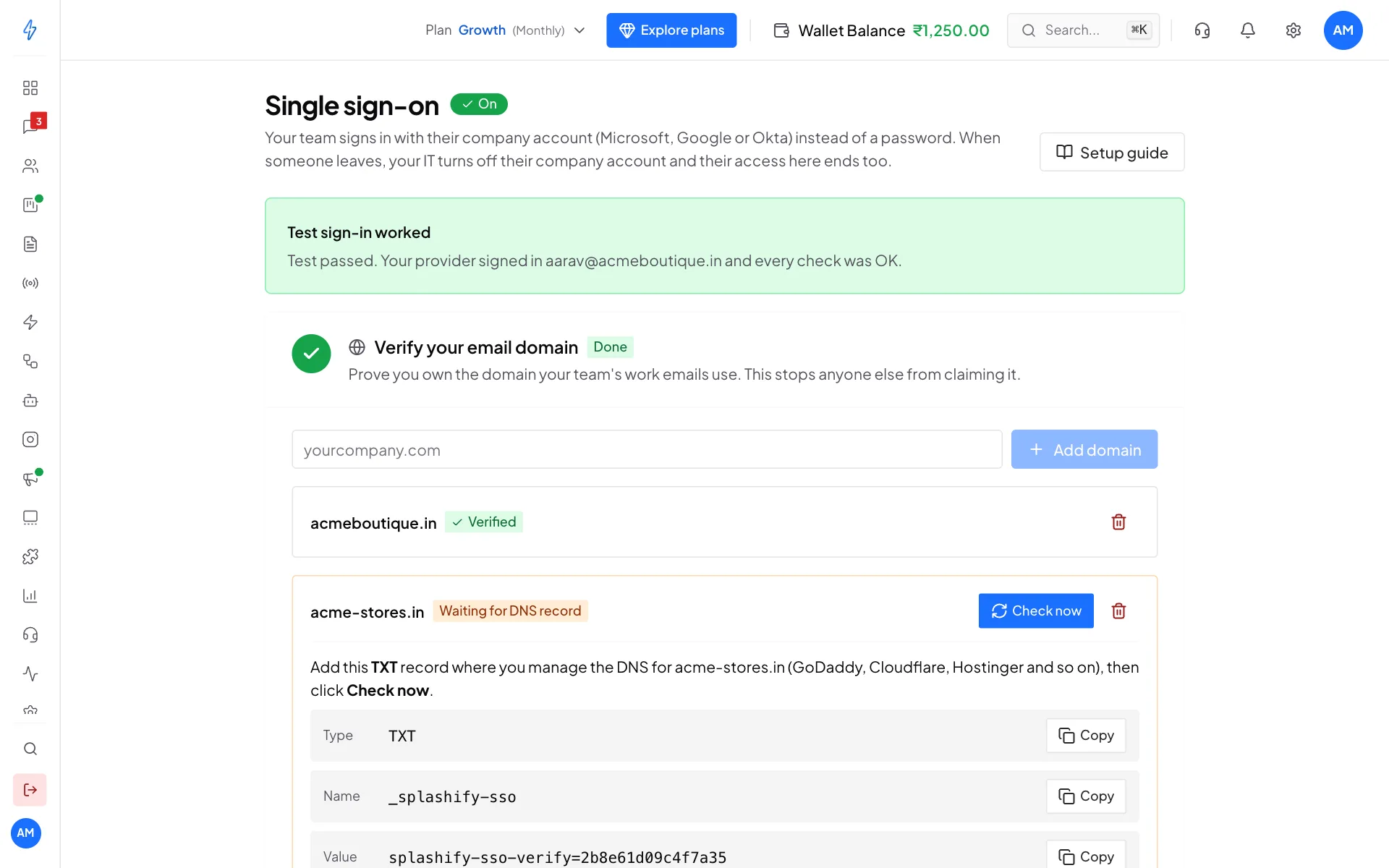Copy the _splashify-sso record name

click(1086, 796)
